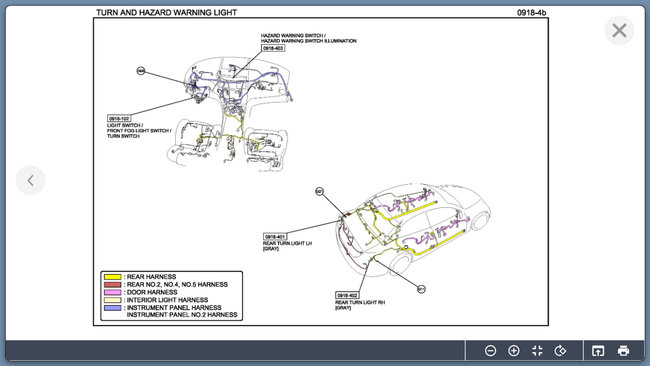Click the INTERIOR LIGHT HARNESS swatch
The height and width of the screenshot is (366, 650).
(112, 300)
